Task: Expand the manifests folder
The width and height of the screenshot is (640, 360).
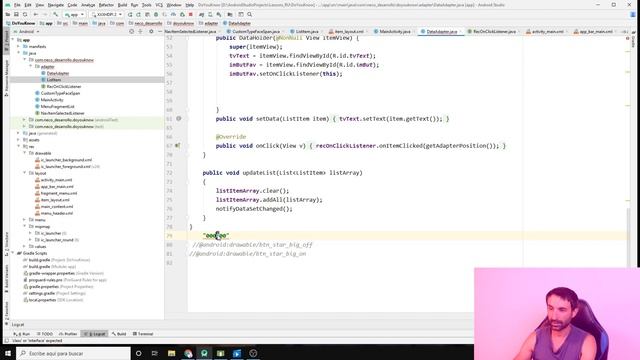Action: [18, 47]
